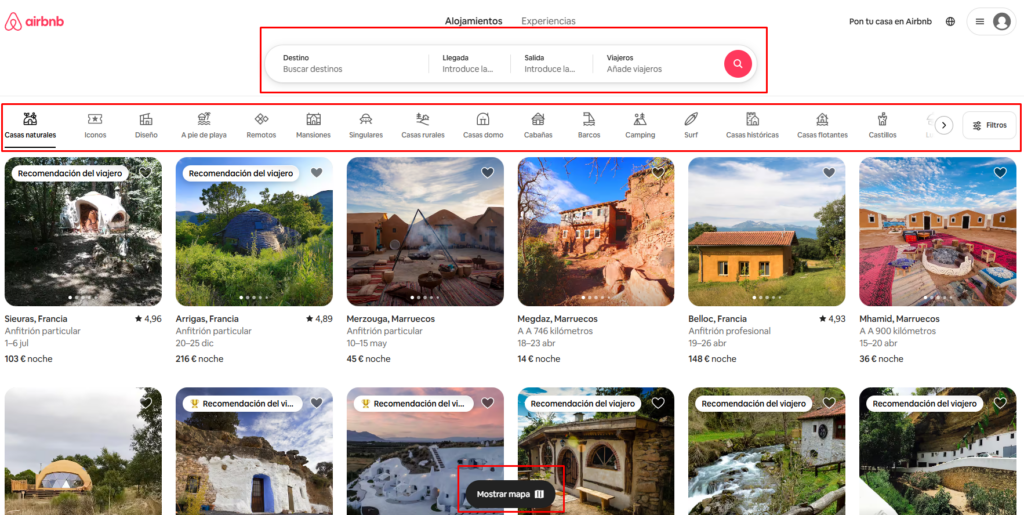Favorite the Arrigas, Francia listing
This screenshot has width=1024, height=515.
pyautogui.click(x=317, y=172)
